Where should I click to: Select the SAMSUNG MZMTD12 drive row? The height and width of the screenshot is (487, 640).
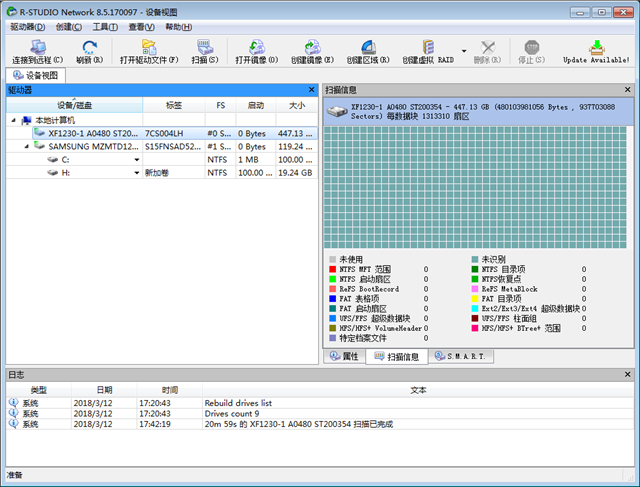pos(162,146)
